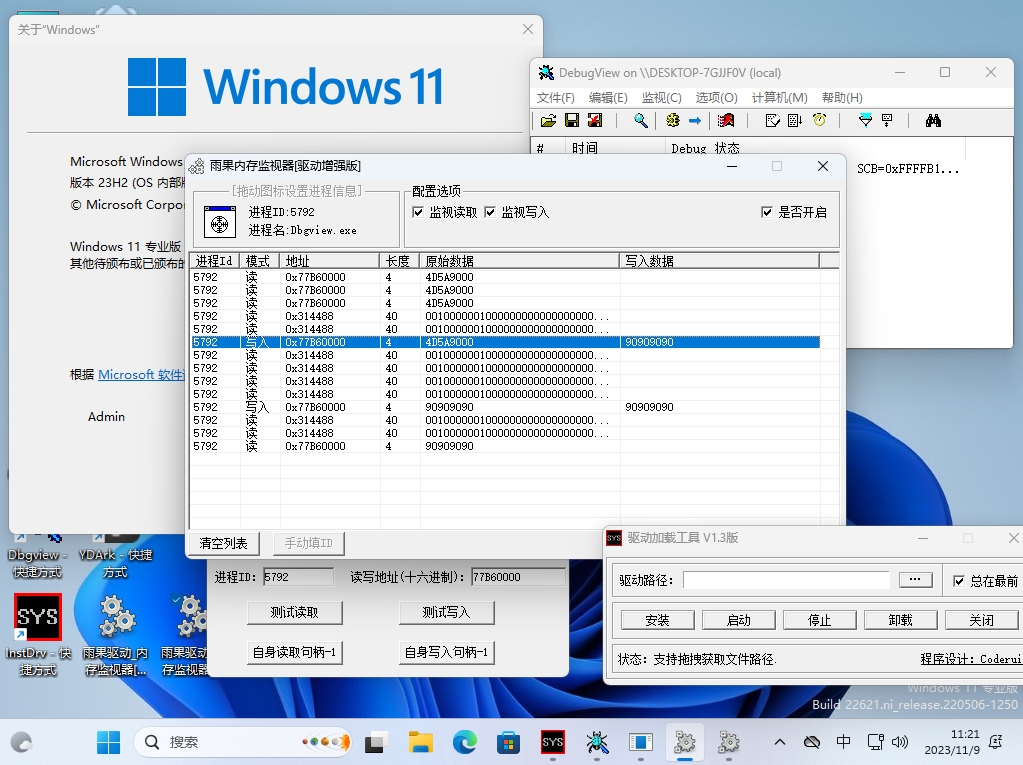The image size is (1023, 765).
Task: Toggle 总在最前 always-on-top checkbox
Action: 959,581
